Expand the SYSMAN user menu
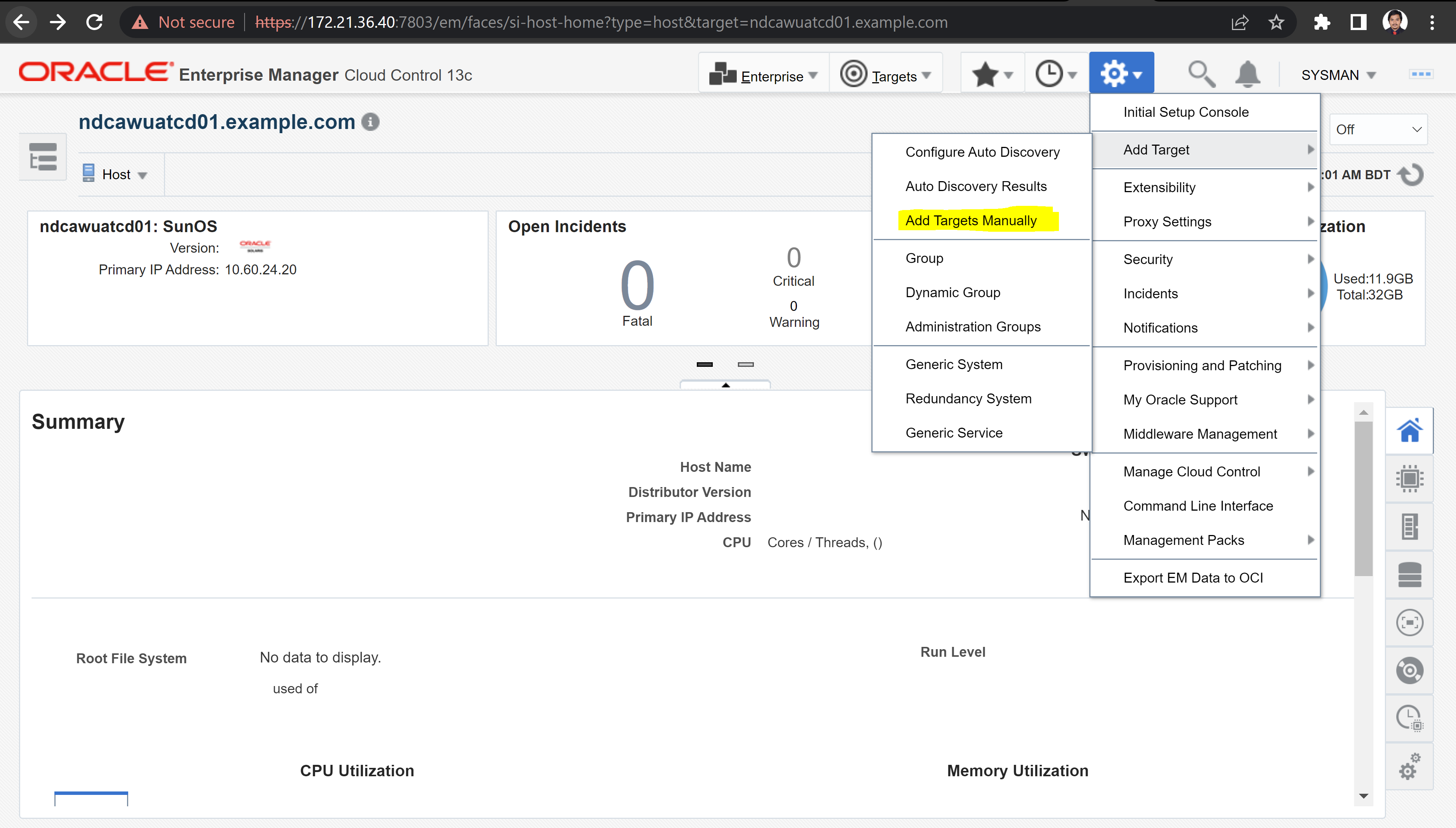This screenshot has height=828, width=1456. pos(1338,75)
